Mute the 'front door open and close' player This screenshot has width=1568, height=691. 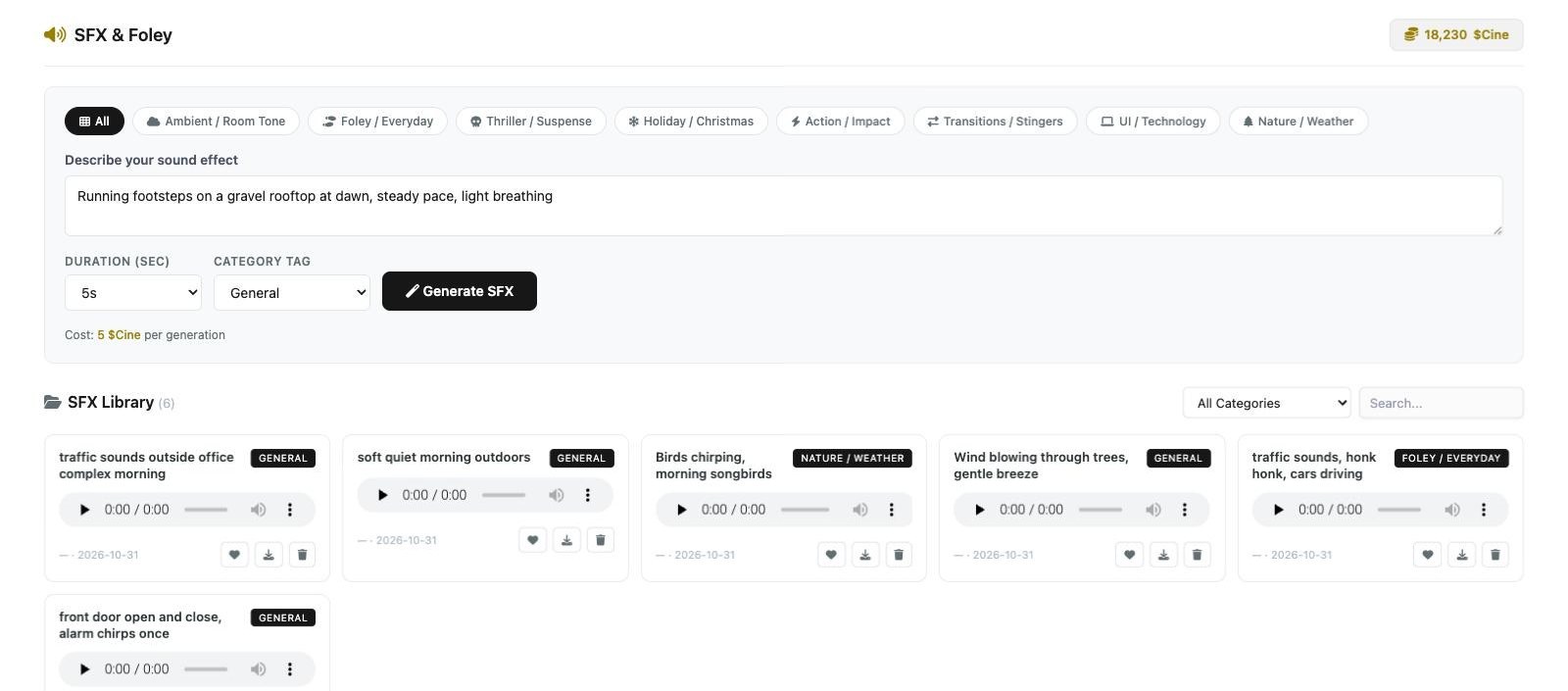click(x=258, y=669)
